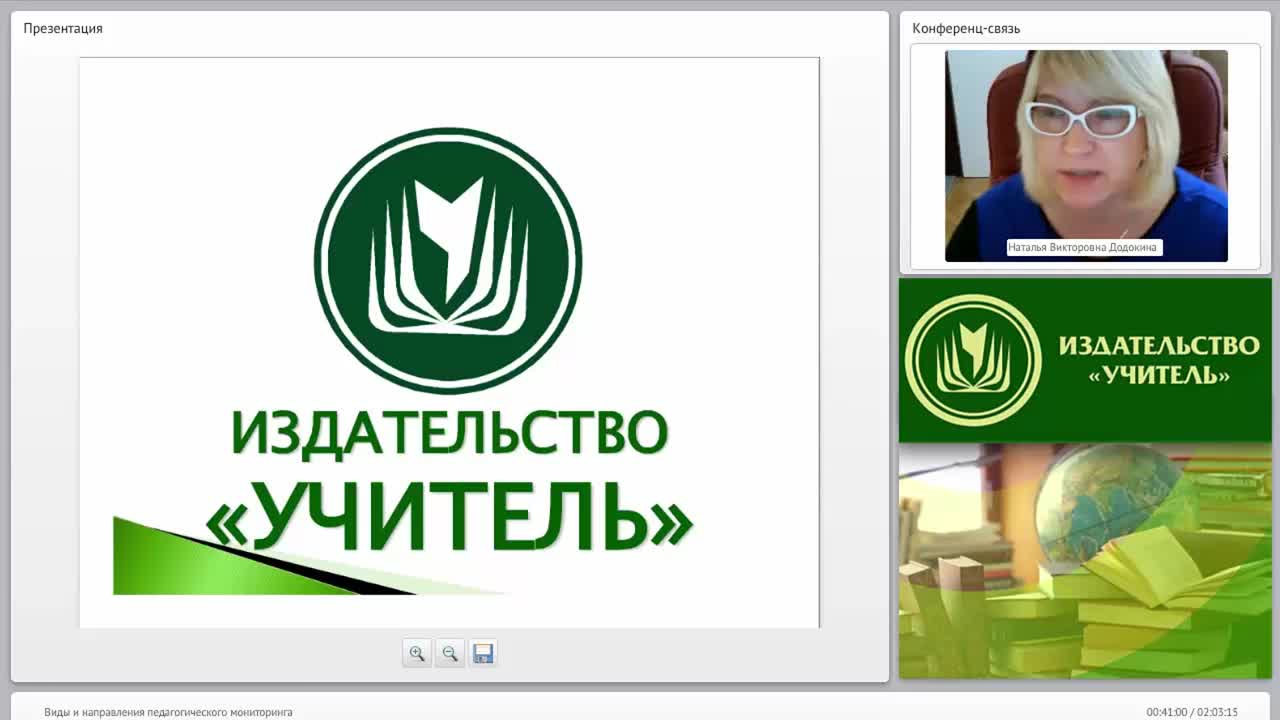The width and height of the screenshot is (1280, 720).
Task: Save the presentation with the floppy disk icon
Action: click(x=483, y=653)
